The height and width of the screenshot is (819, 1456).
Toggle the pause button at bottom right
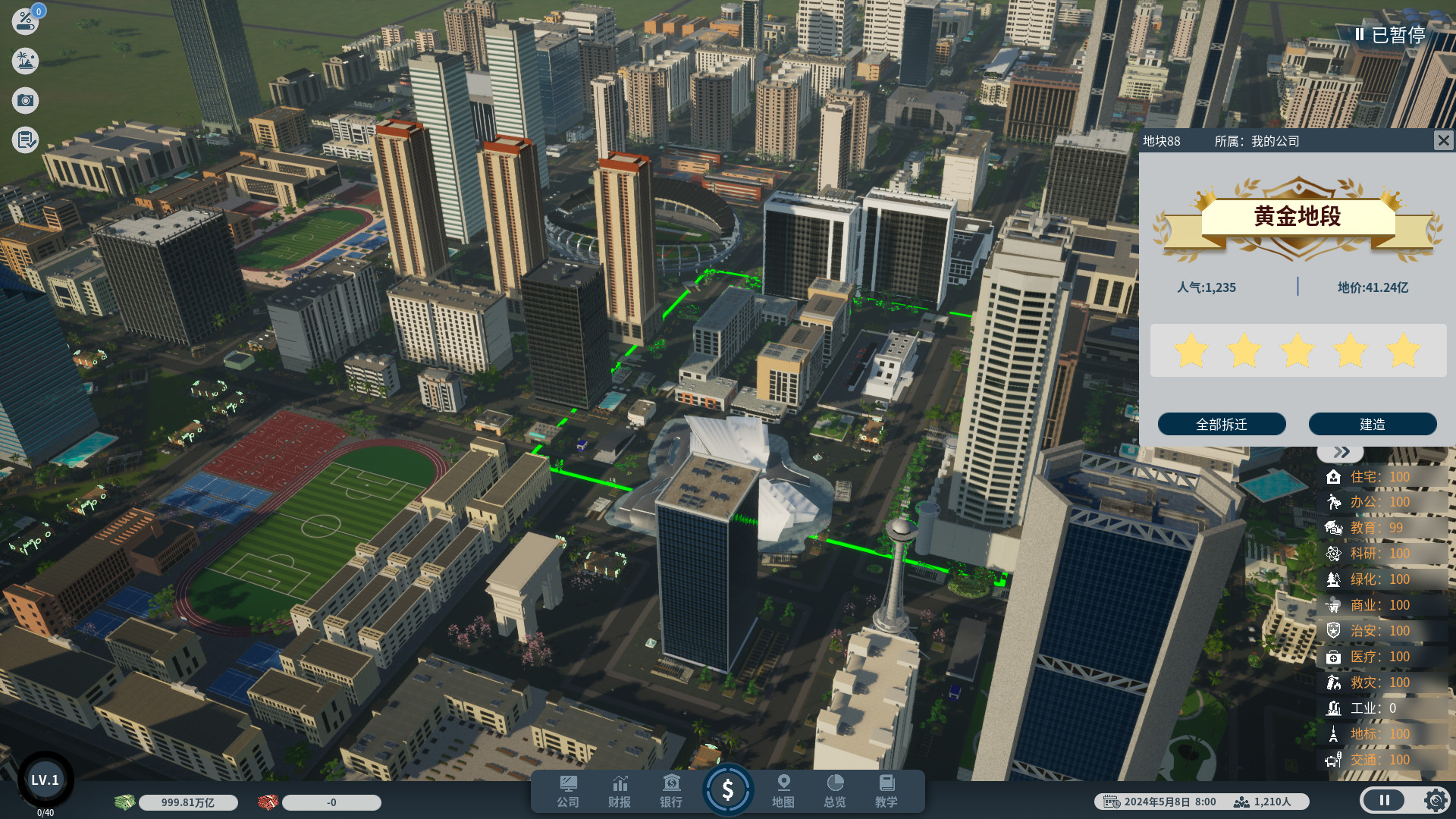click(x=1385, y=800)
